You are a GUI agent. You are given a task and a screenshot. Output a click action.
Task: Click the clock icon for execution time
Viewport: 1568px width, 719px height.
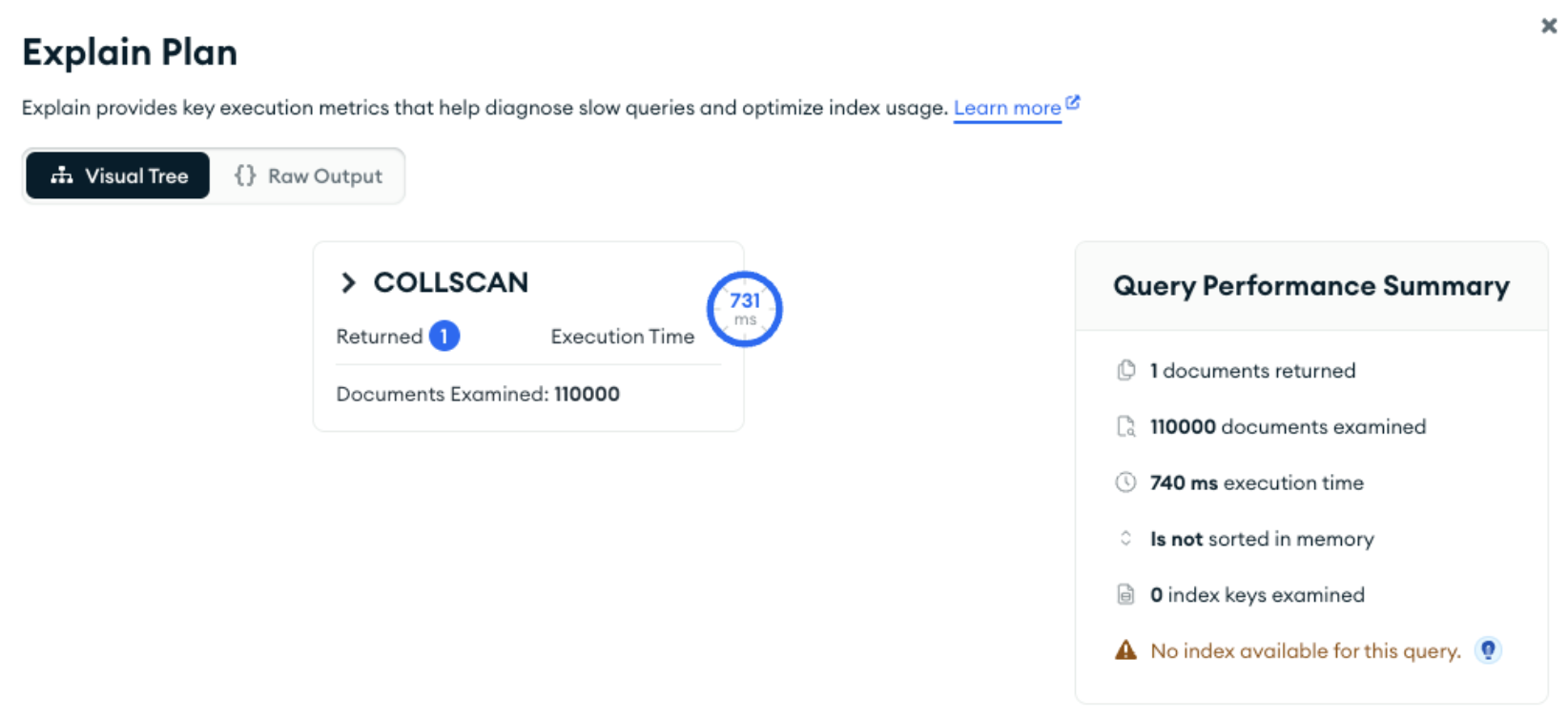(1125, 483)
